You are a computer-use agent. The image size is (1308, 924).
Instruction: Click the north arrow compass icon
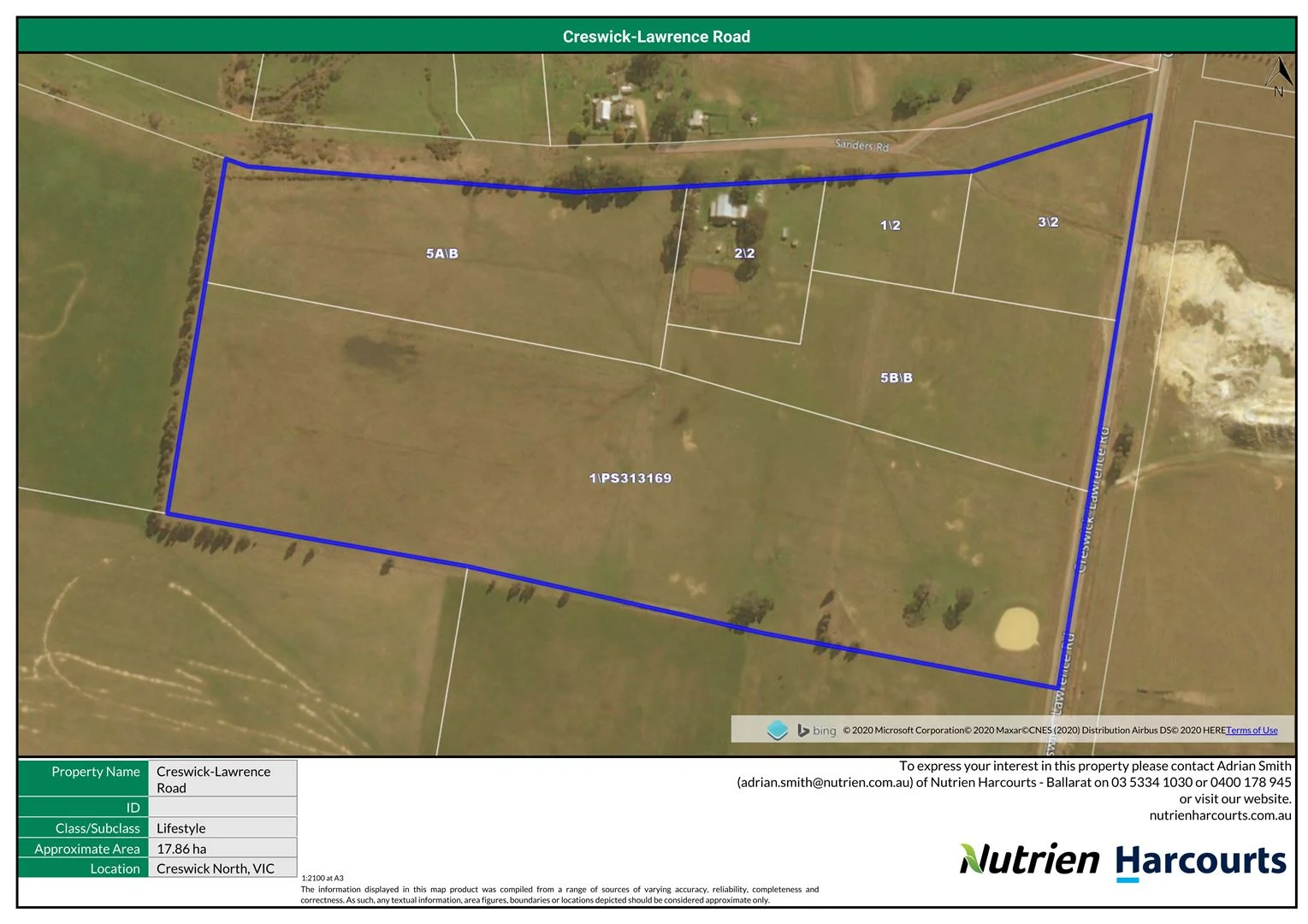(1278, 75)
